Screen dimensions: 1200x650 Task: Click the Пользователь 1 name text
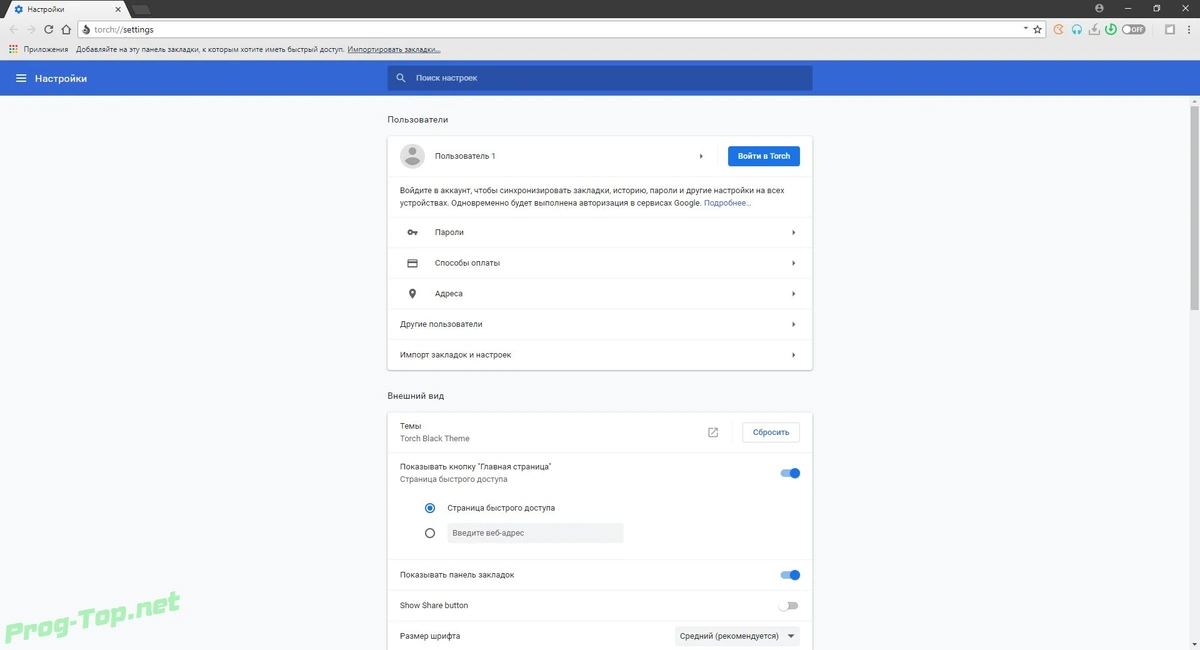click(465, 156)
